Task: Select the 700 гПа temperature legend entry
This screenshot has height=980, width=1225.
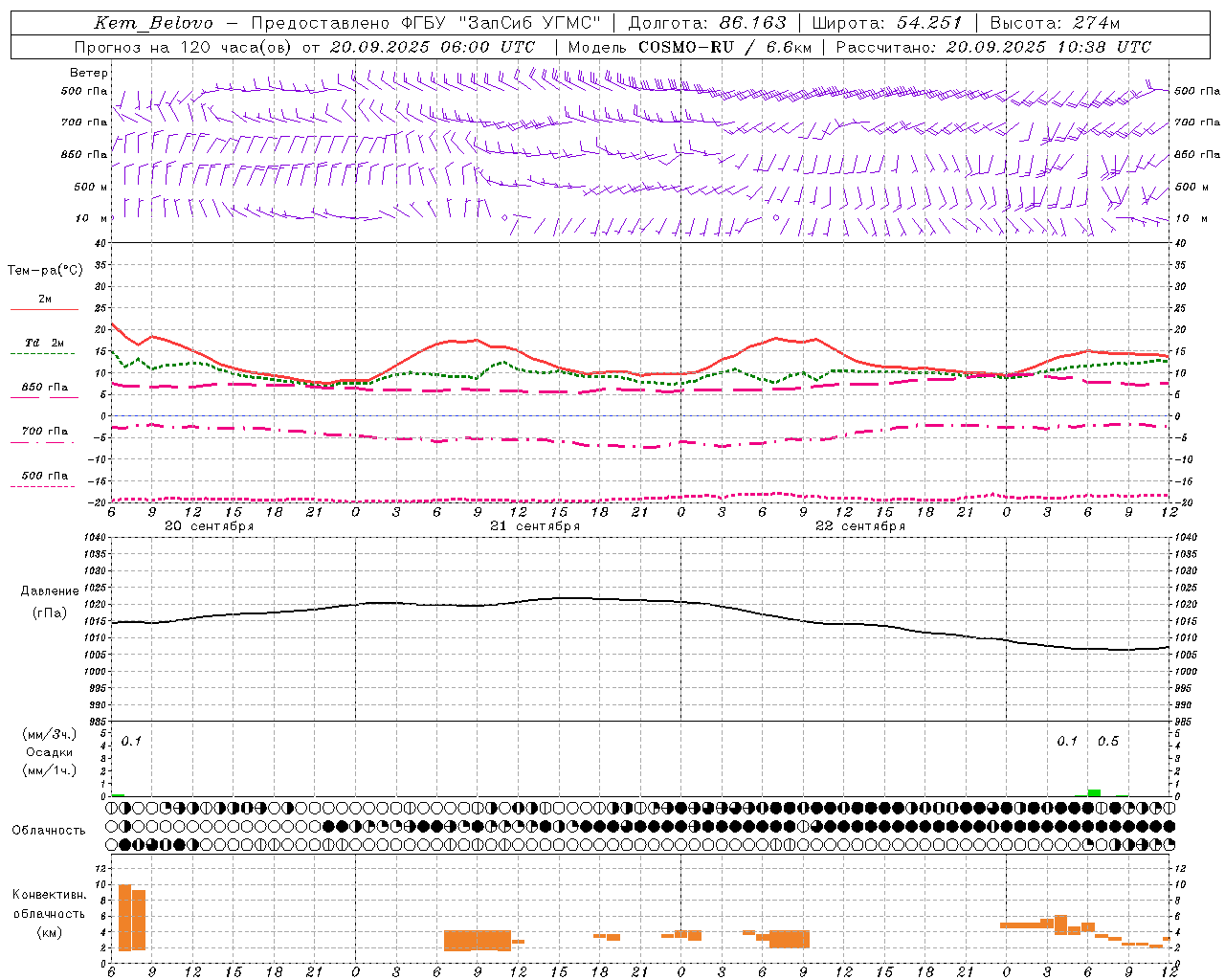Action: click(45, 432)
